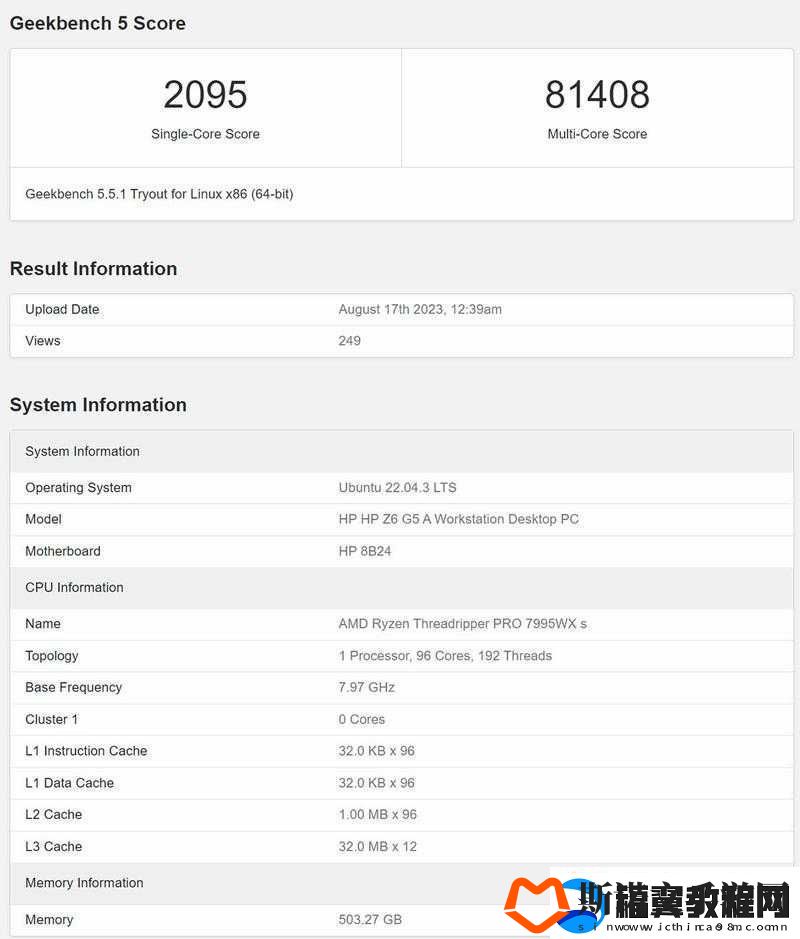Click the "Views" row label
The height and width of the screenshot is (939, 800).
pos(43,341)
